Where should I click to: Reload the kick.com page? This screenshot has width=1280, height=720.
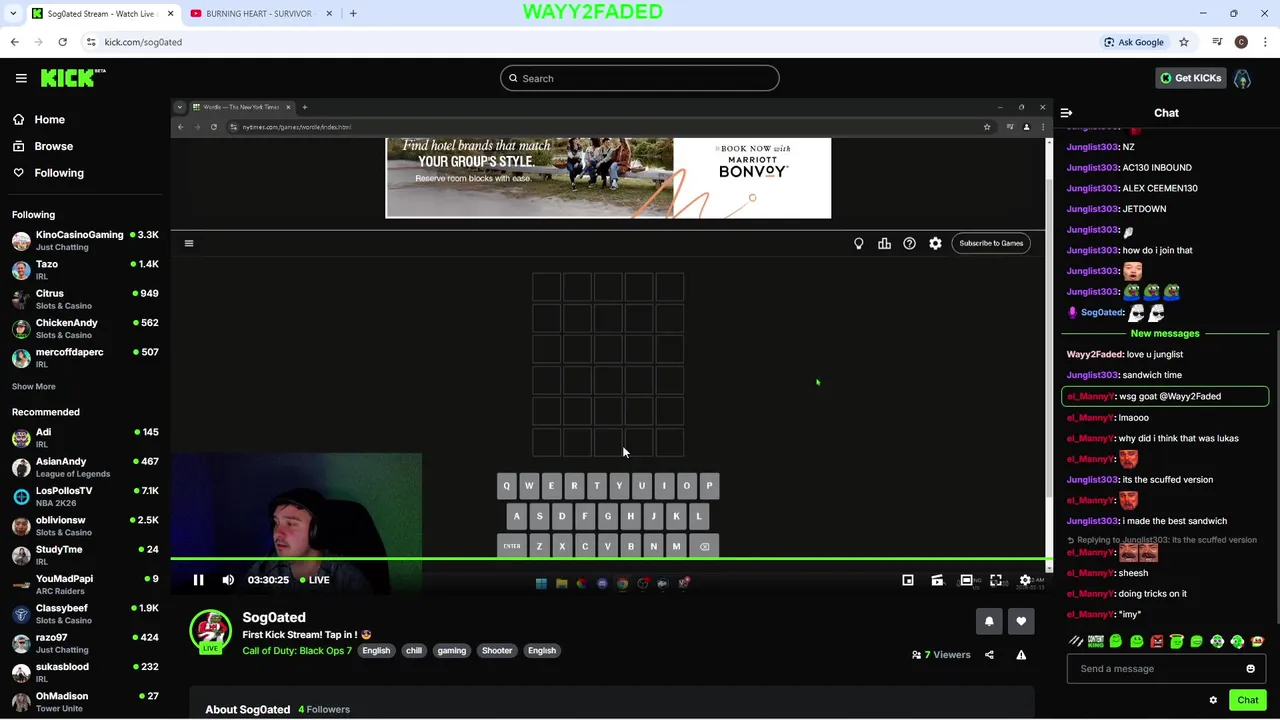pos(62,42)
